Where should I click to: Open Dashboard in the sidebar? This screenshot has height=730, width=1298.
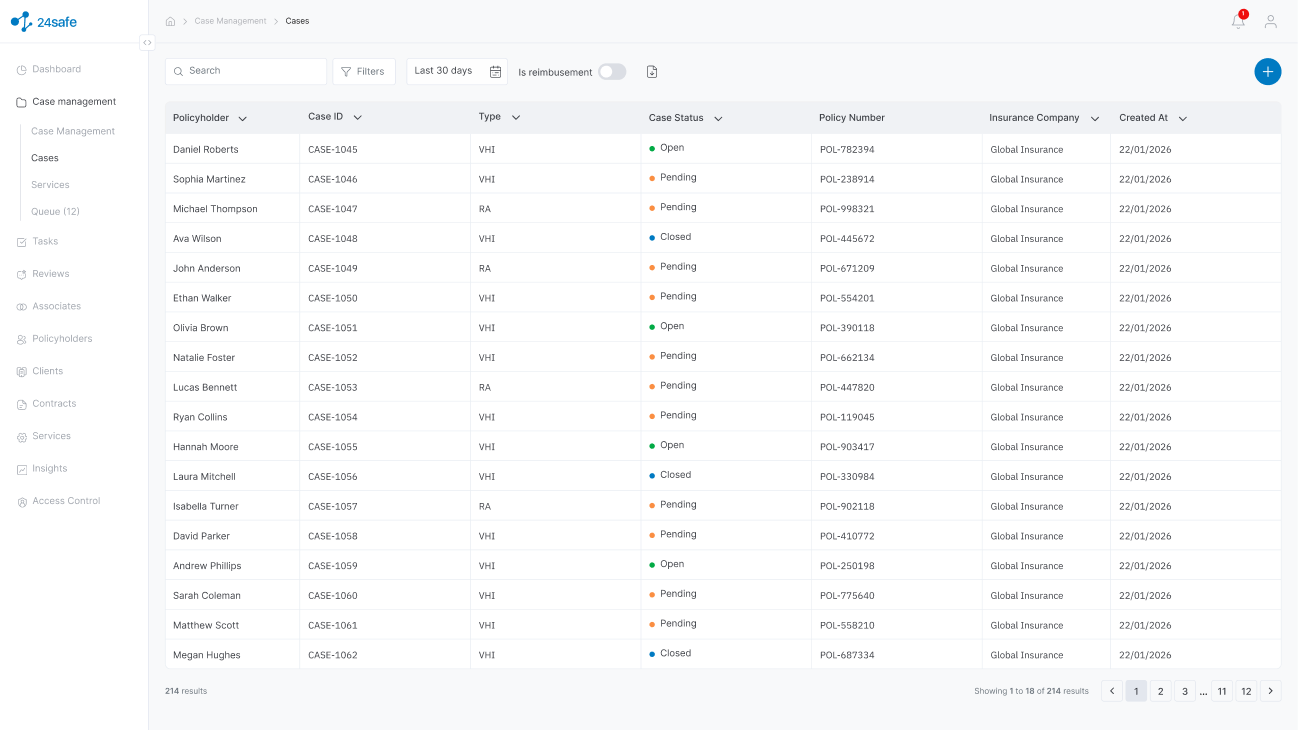57,69
